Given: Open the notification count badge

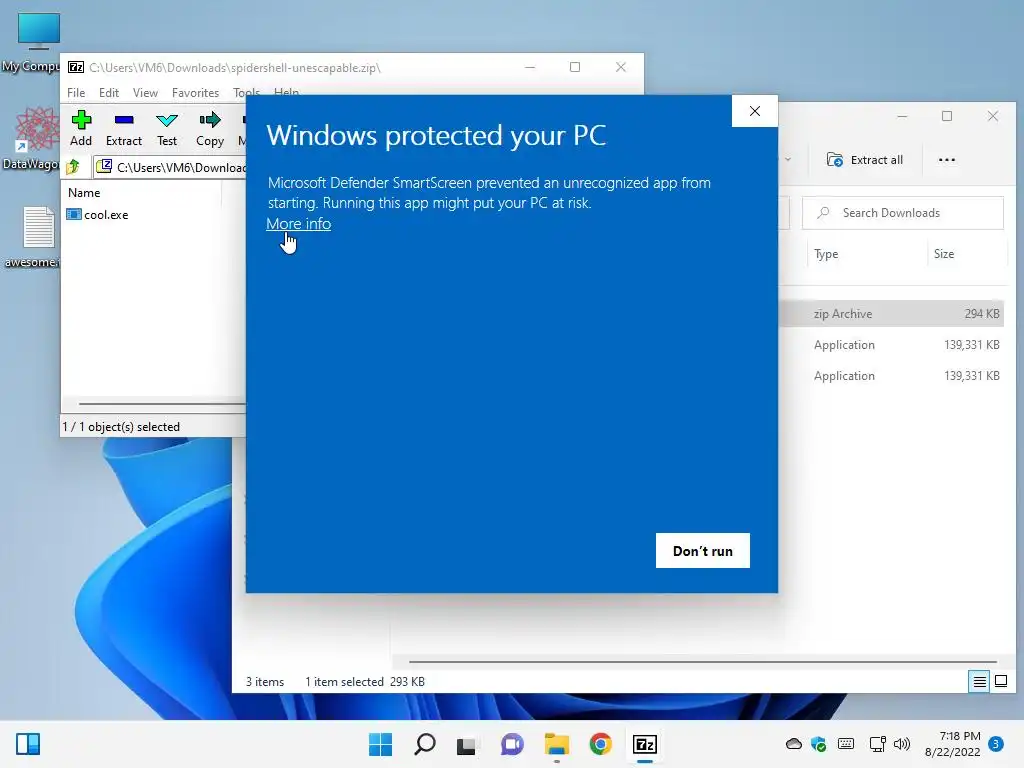Looking at the screenshot, I should point(995,744).
